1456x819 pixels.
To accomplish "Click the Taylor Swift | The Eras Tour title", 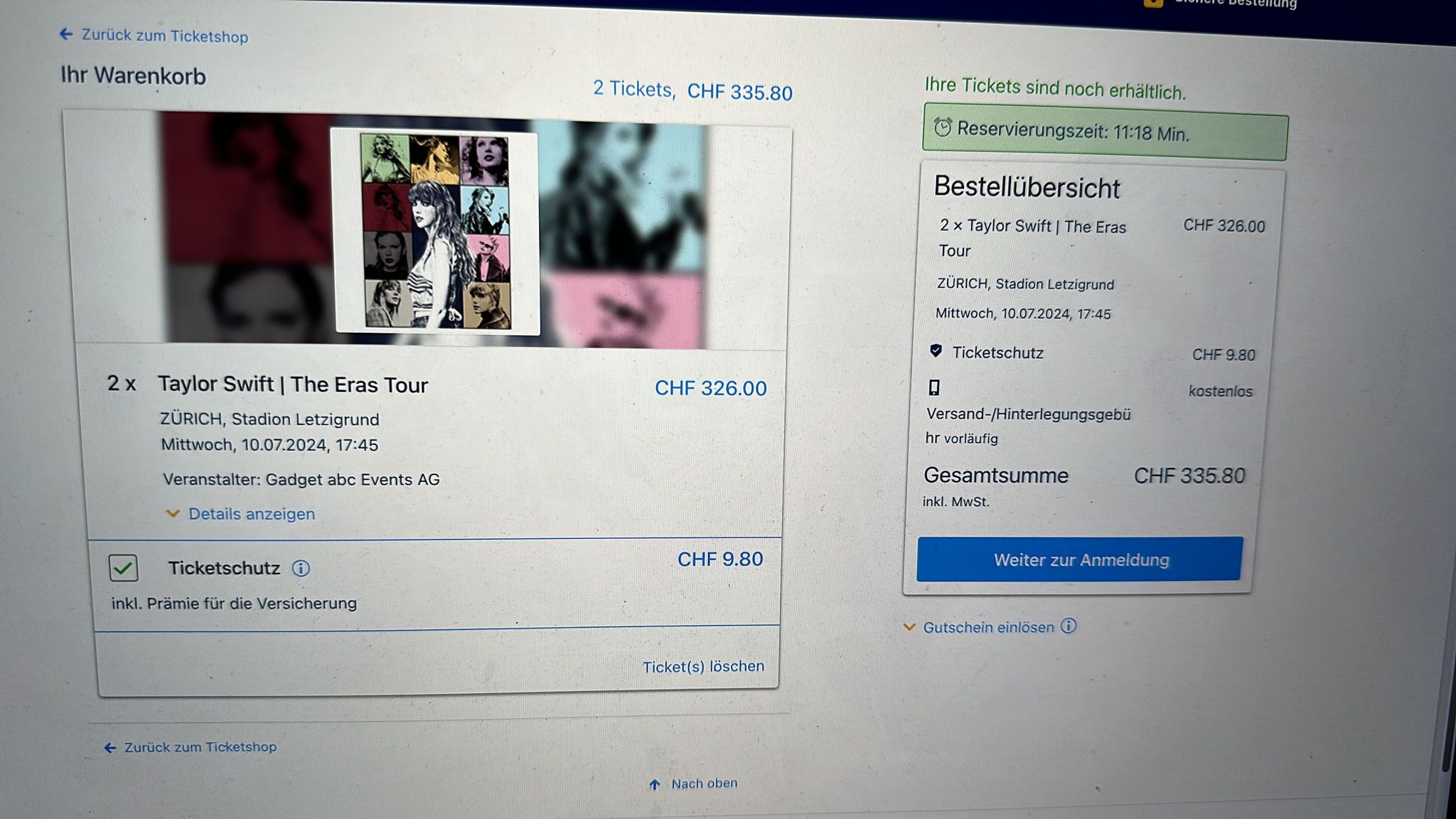I will [x=293, y=385].
